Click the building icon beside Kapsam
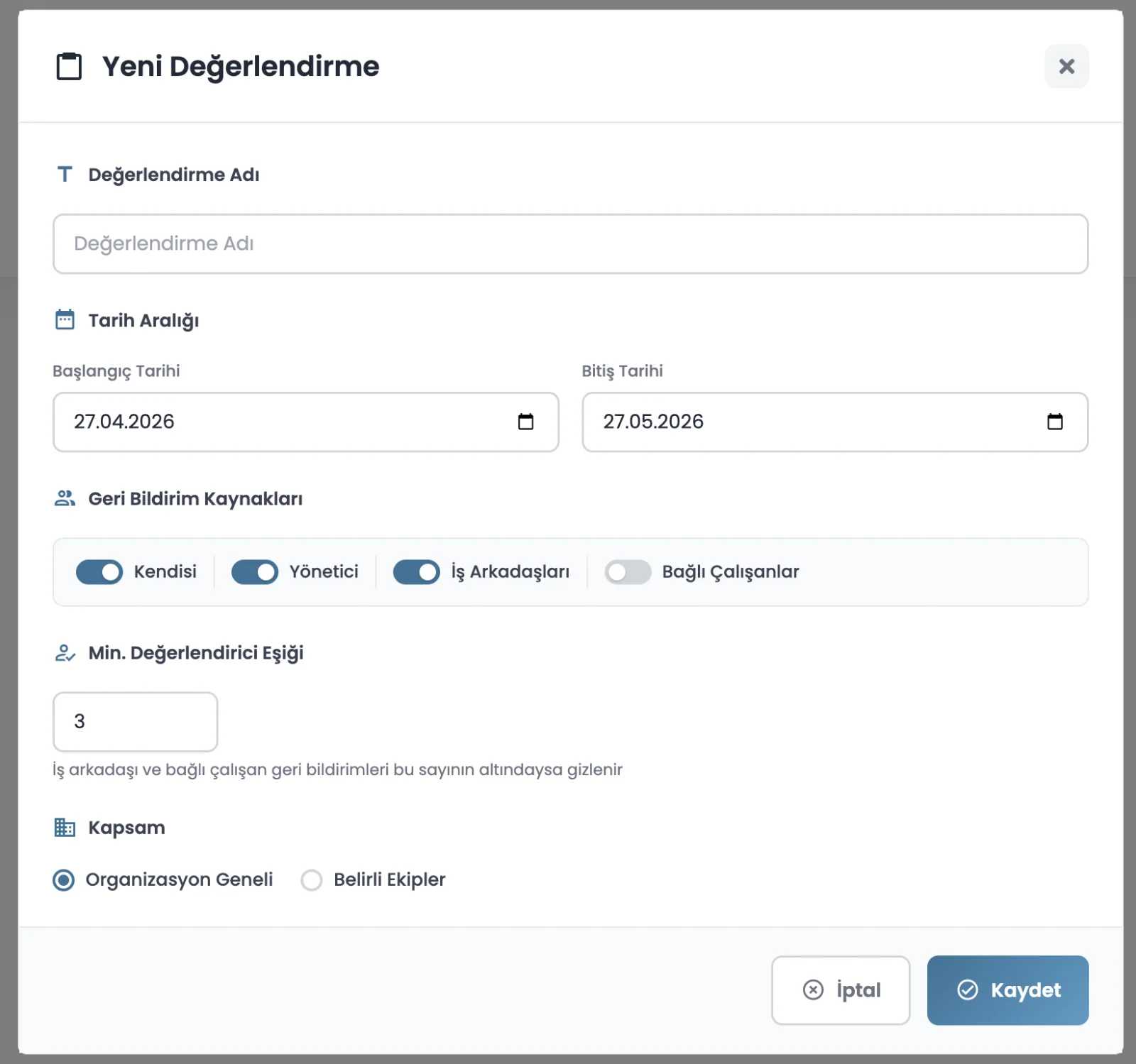 (x=64, y=827)
